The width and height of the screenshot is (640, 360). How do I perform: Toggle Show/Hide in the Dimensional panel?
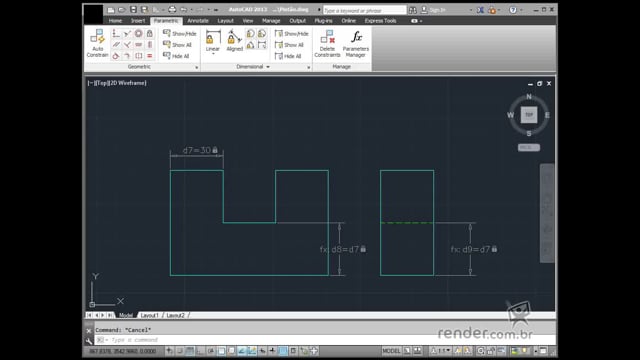(291, 33)
